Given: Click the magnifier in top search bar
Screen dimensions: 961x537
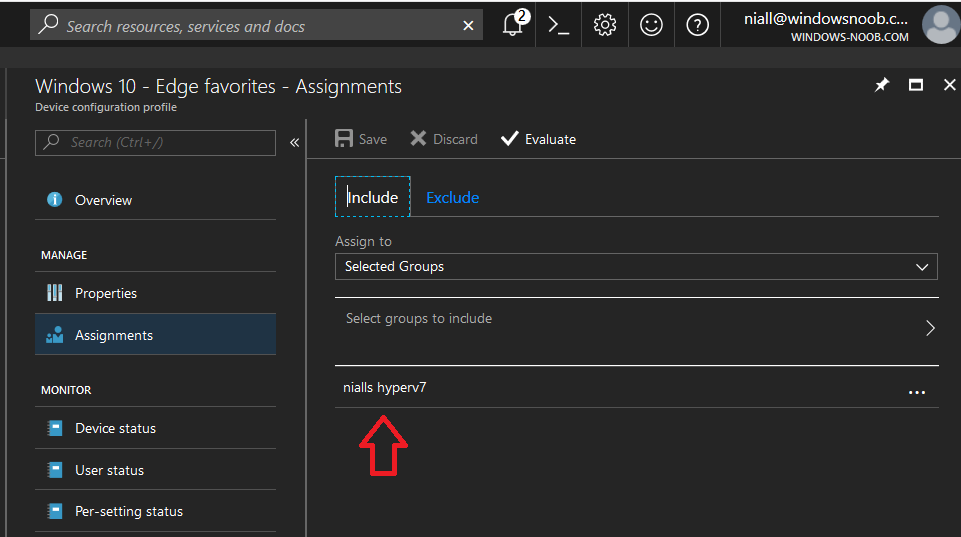Looking at the screenshot, I should [x=48, y=25].
